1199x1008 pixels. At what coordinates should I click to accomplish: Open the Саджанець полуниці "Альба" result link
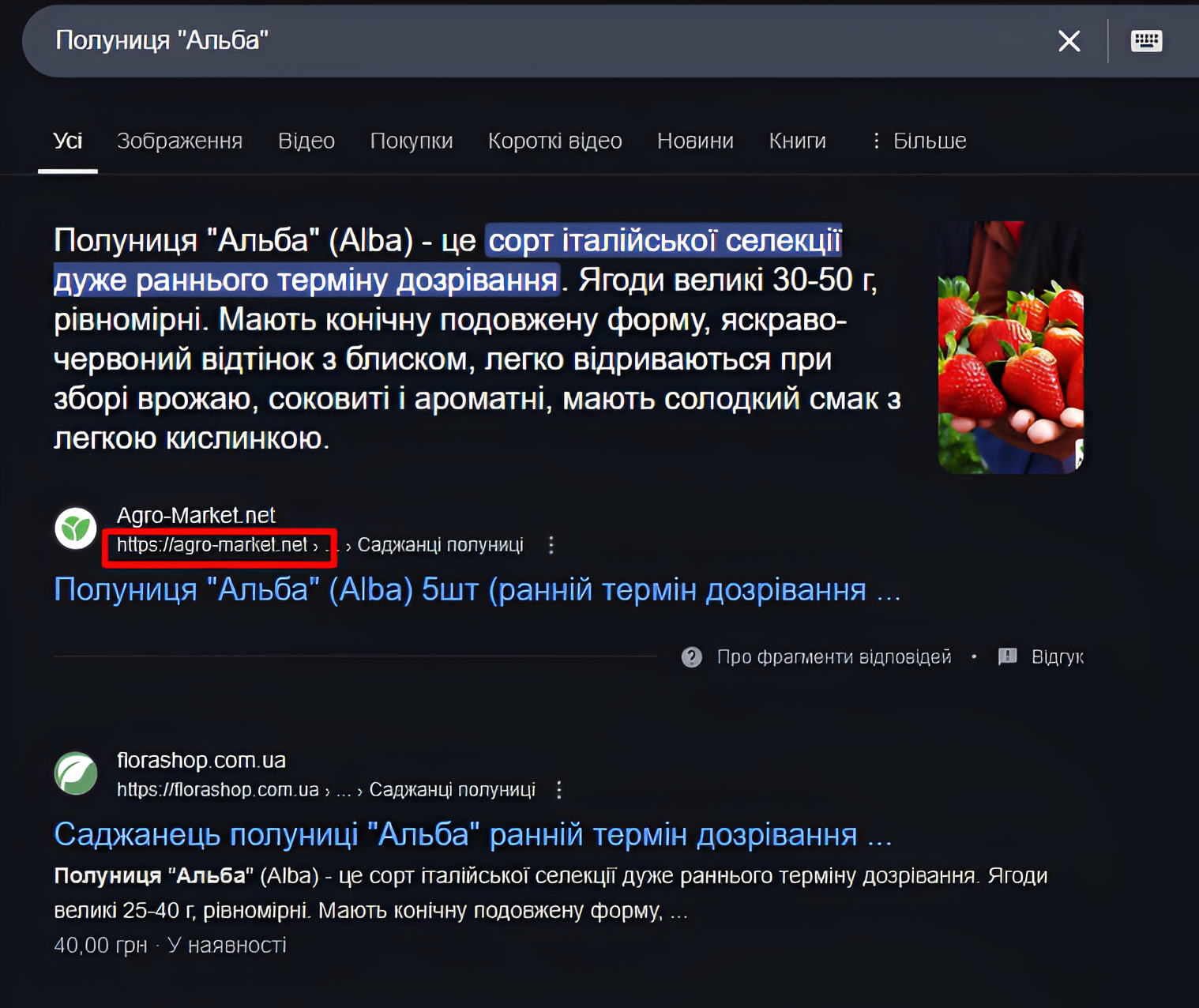pyautogui.click(x=473, y=834)
